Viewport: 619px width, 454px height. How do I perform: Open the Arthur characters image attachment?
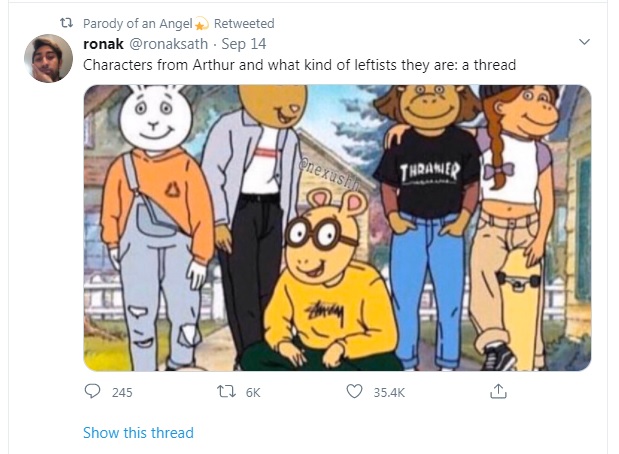(x=337, y=228)
